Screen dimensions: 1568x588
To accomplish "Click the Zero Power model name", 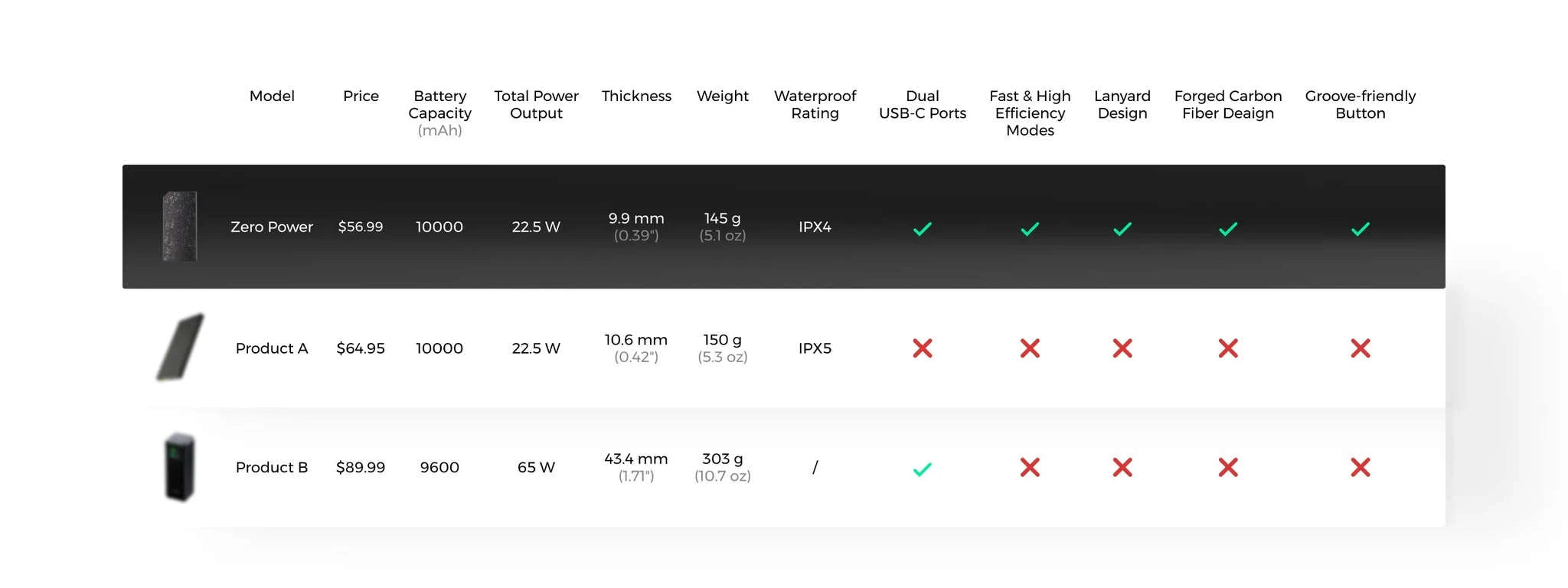I will (x=272, y=227).
